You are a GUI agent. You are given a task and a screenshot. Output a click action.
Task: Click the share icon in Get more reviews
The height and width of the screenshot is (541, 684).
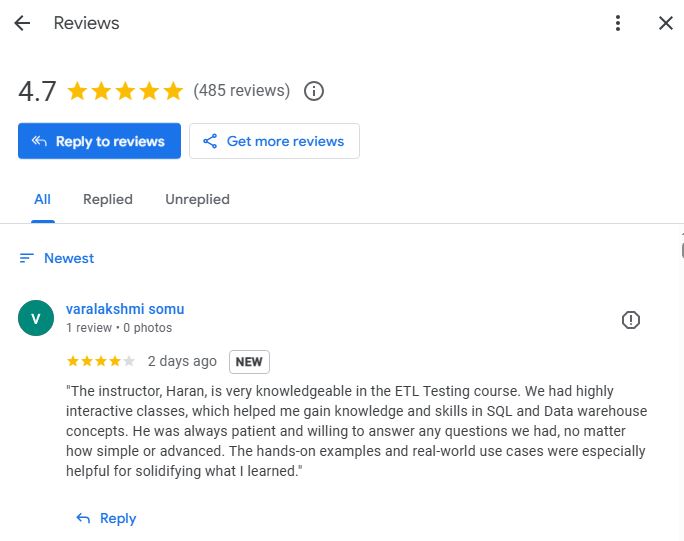210,141
